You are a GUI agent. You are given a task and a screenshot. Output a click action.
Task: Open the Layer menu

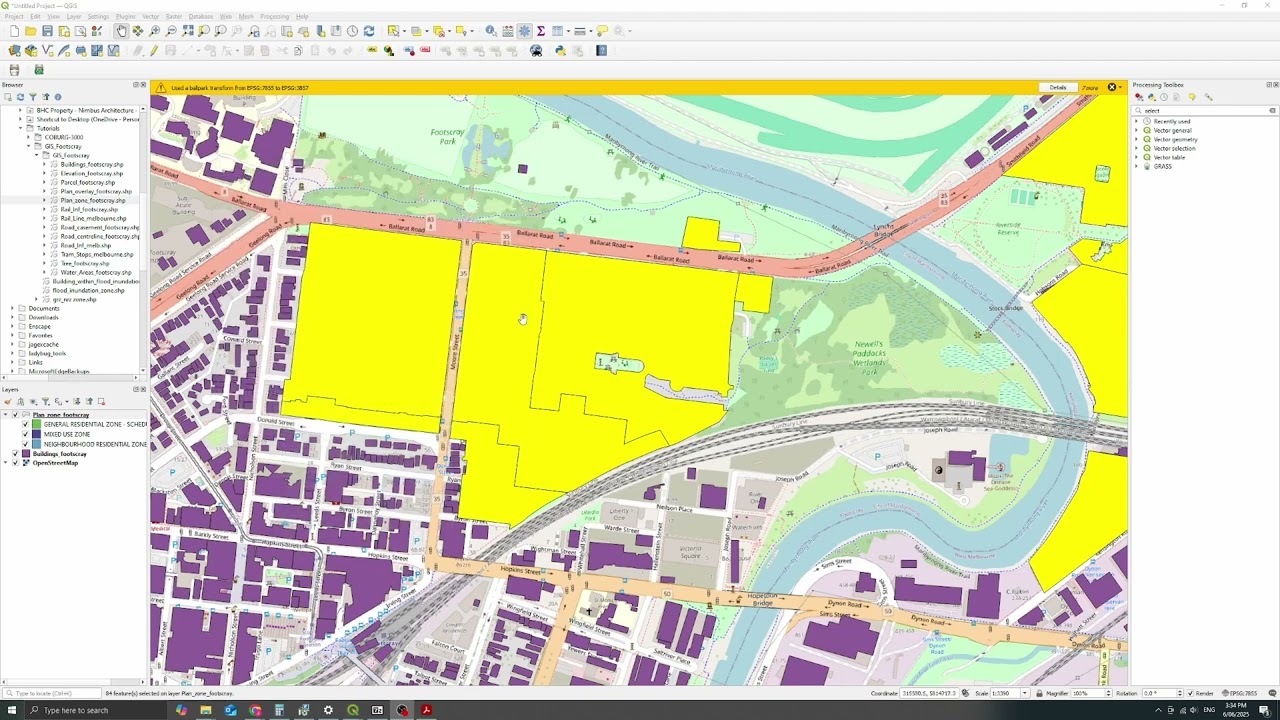[x=74, y=17]
